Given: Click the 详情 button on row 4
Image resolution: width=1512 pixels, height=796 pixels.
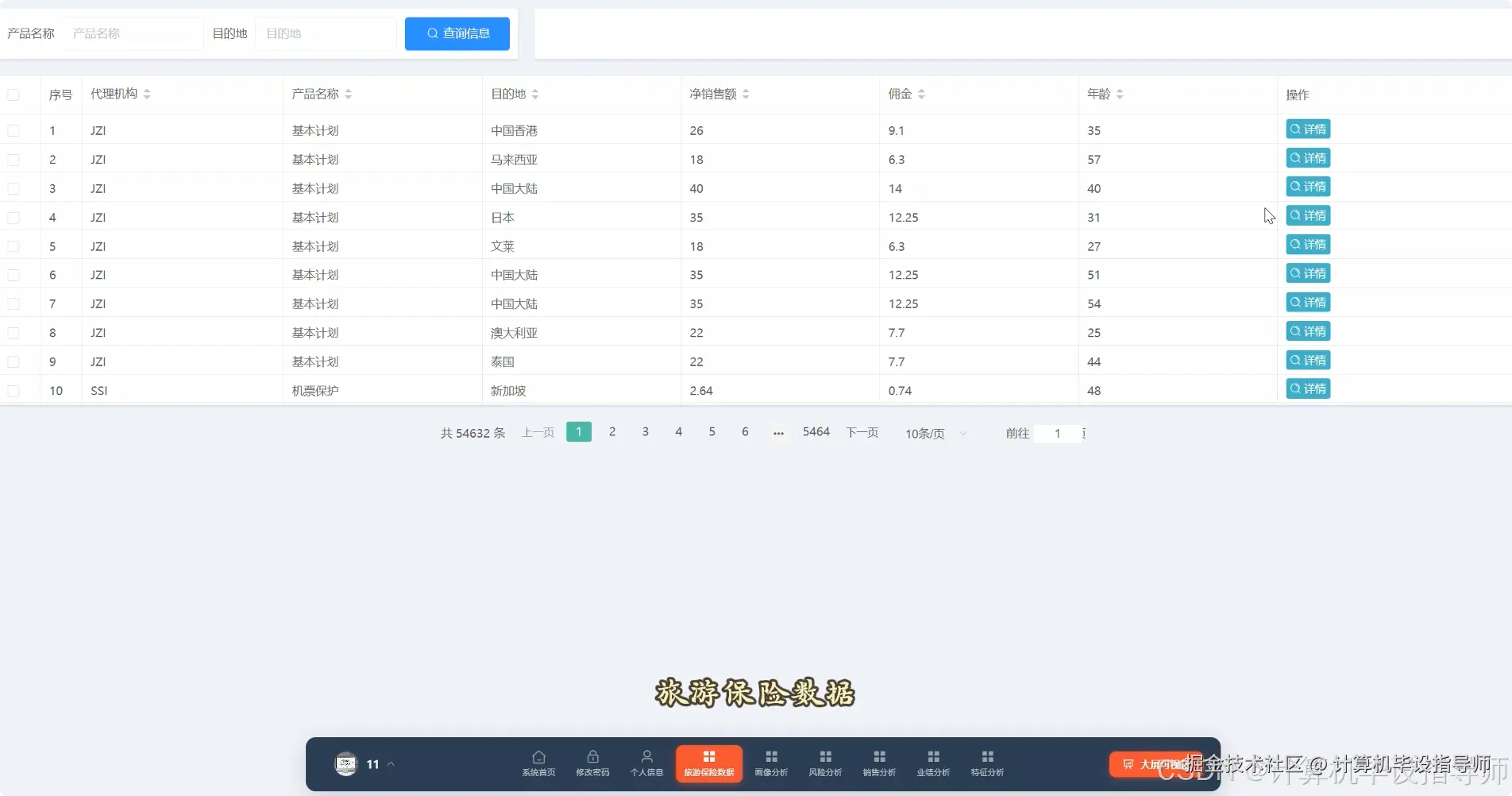Looking at the screenshot, I should [x=1307, y=215].
